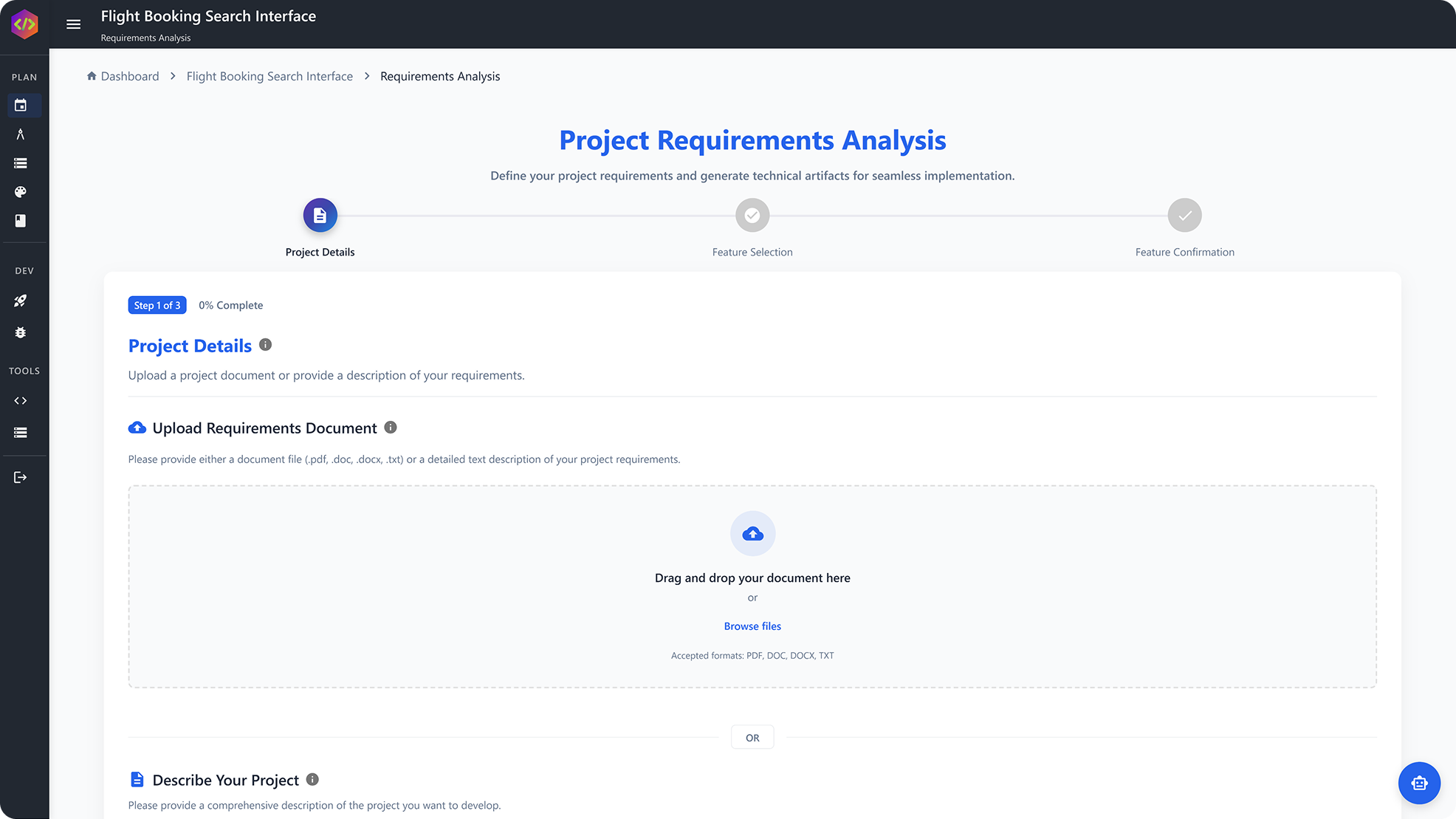Open the chatbot assistant floating button
Screen dimensions: 1456x819
click(x=1419, y=783)
